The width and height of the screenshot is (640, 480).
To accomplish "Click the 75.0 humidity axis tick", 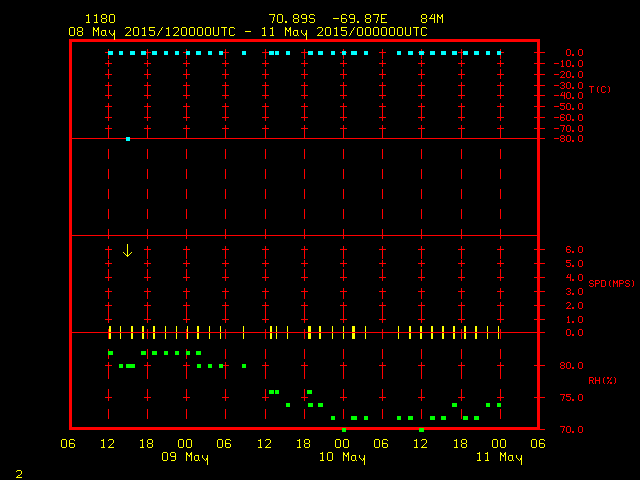I will [571, 398].
